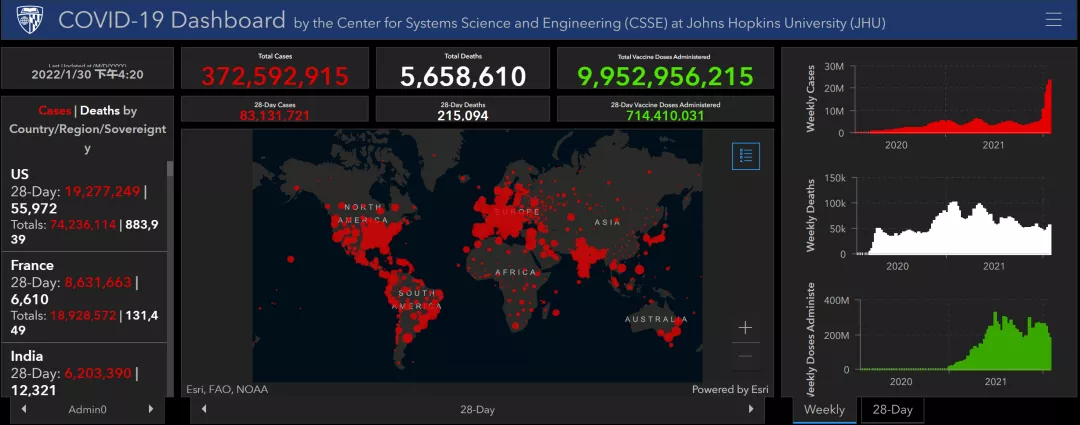This screenshot has height=425, width=1080.
Task: Click right arrow of 28-Day map selector
Action: [x=751, y=409]
